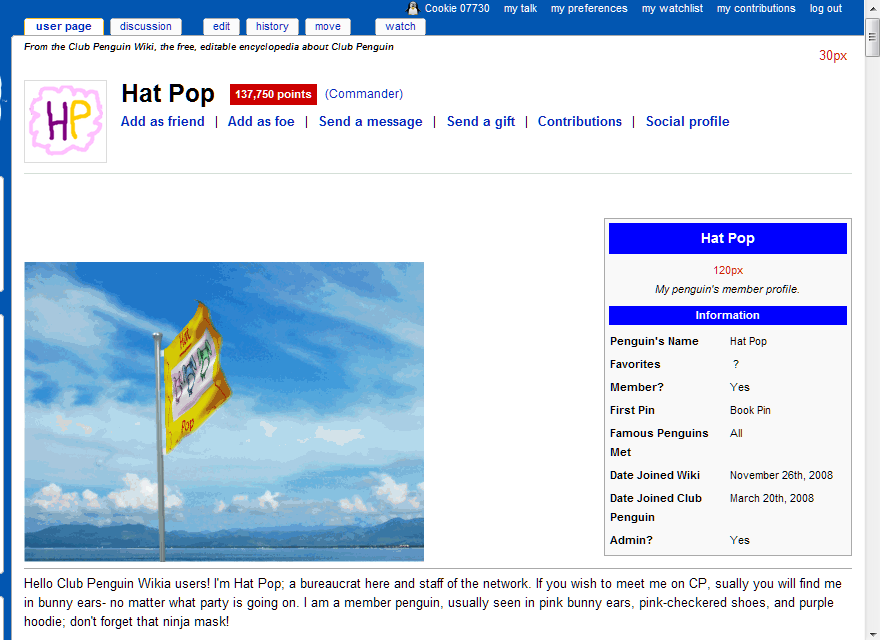
Task: Click the From the Club Penguin Wiki tagline
Action: (209, 47)
